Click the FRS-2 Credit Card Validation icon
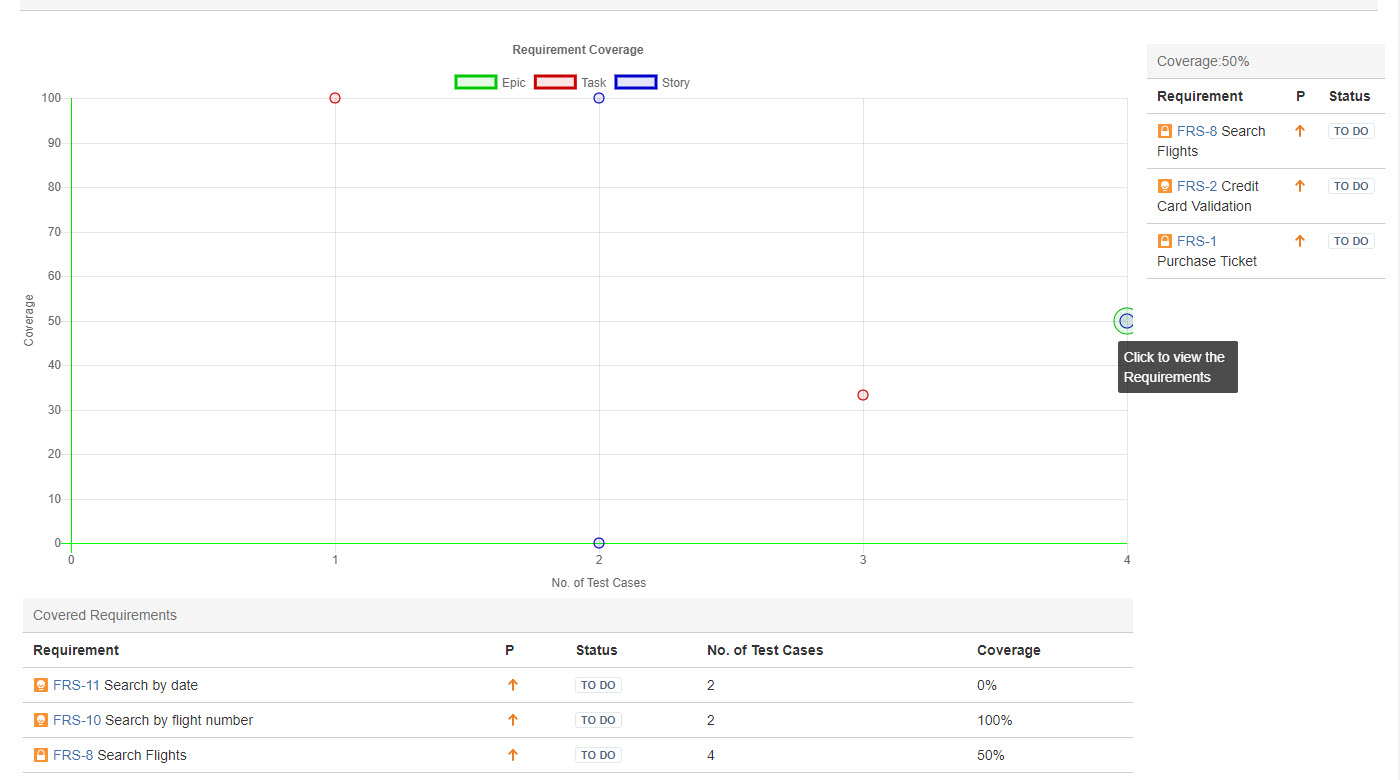 click(1164, 186)
